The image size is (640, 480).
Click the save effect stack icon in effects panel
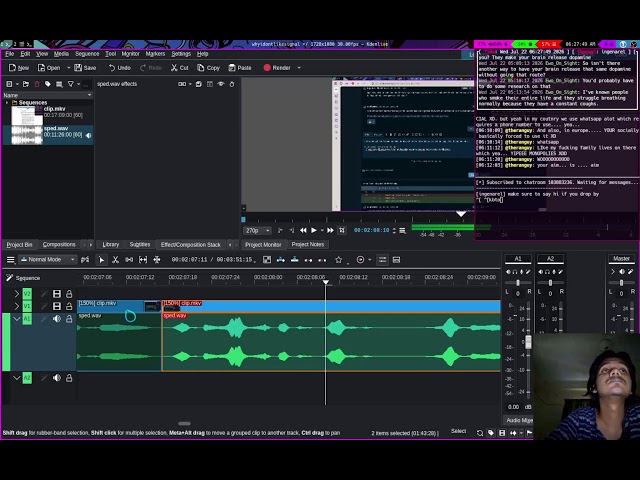pos(199,84)
